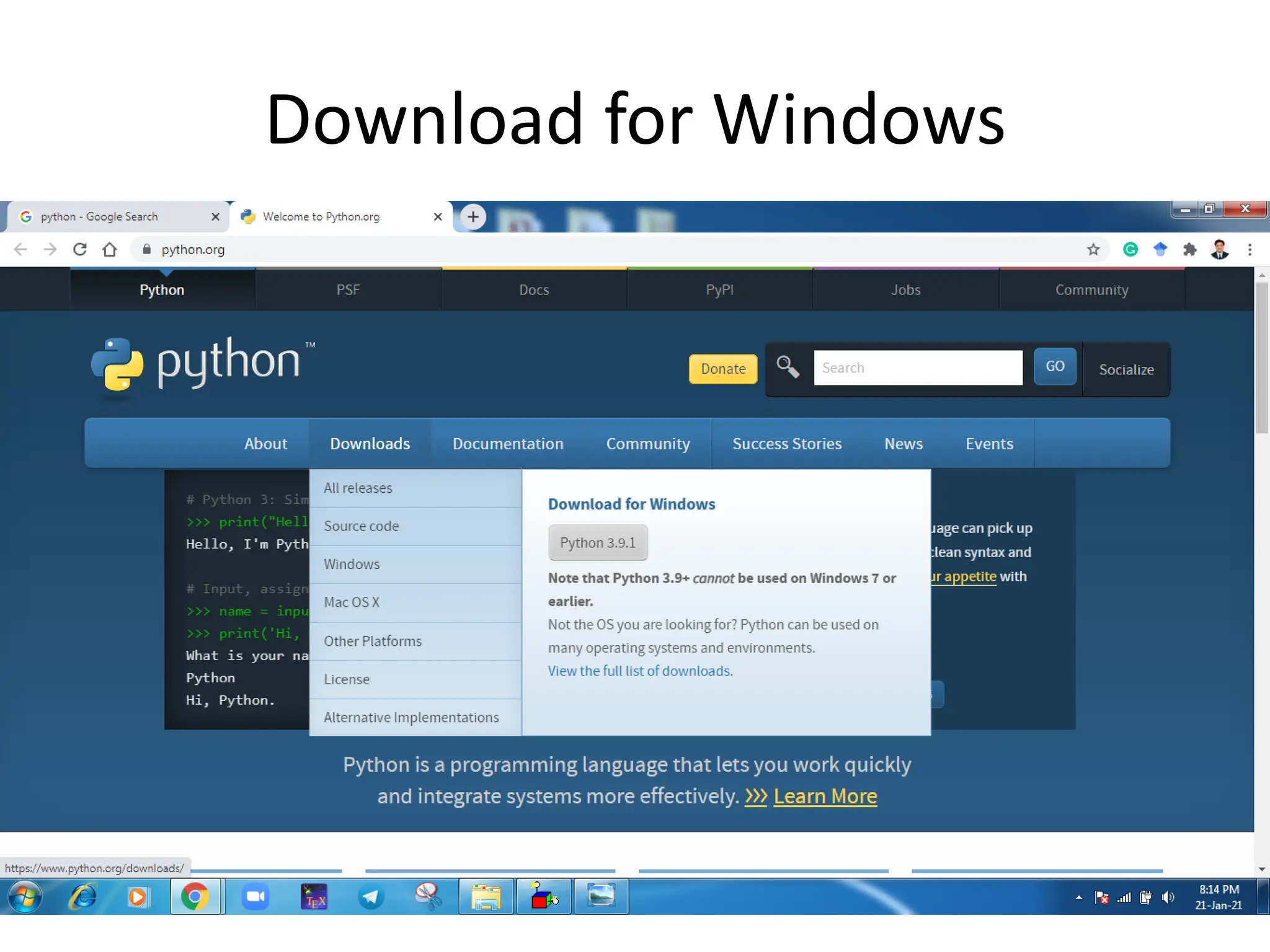1270x952 pixels.
Task: Close the Welcome to Python.org tab
Action: click(438, 217)
